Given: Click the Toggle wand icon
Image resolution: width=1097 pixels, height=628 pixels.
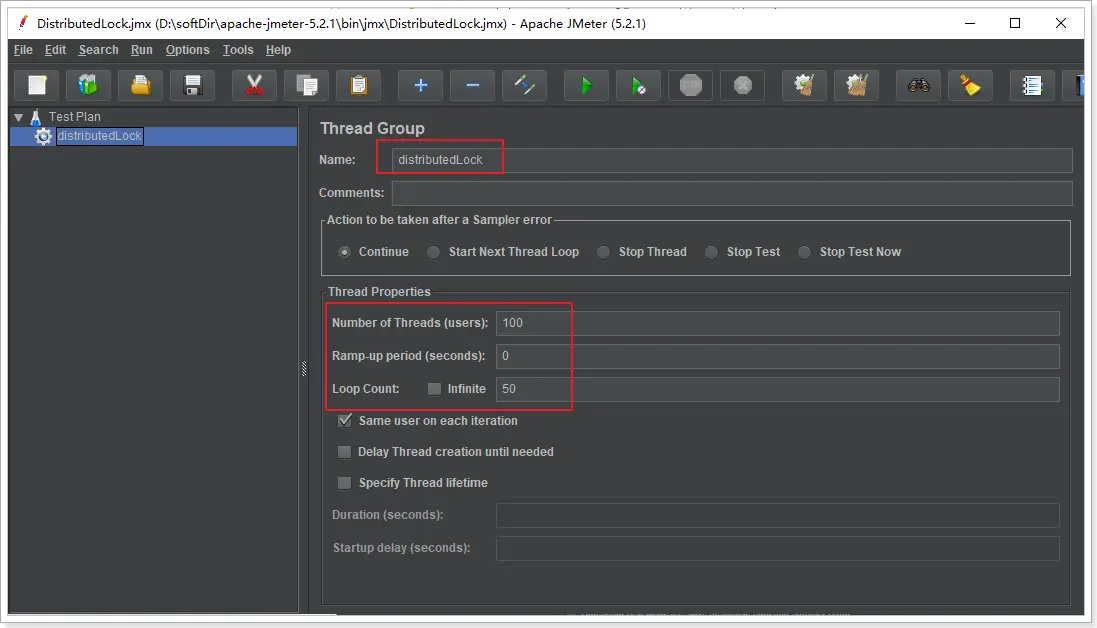Looking at the screenshot, I should tap(524, 85).
